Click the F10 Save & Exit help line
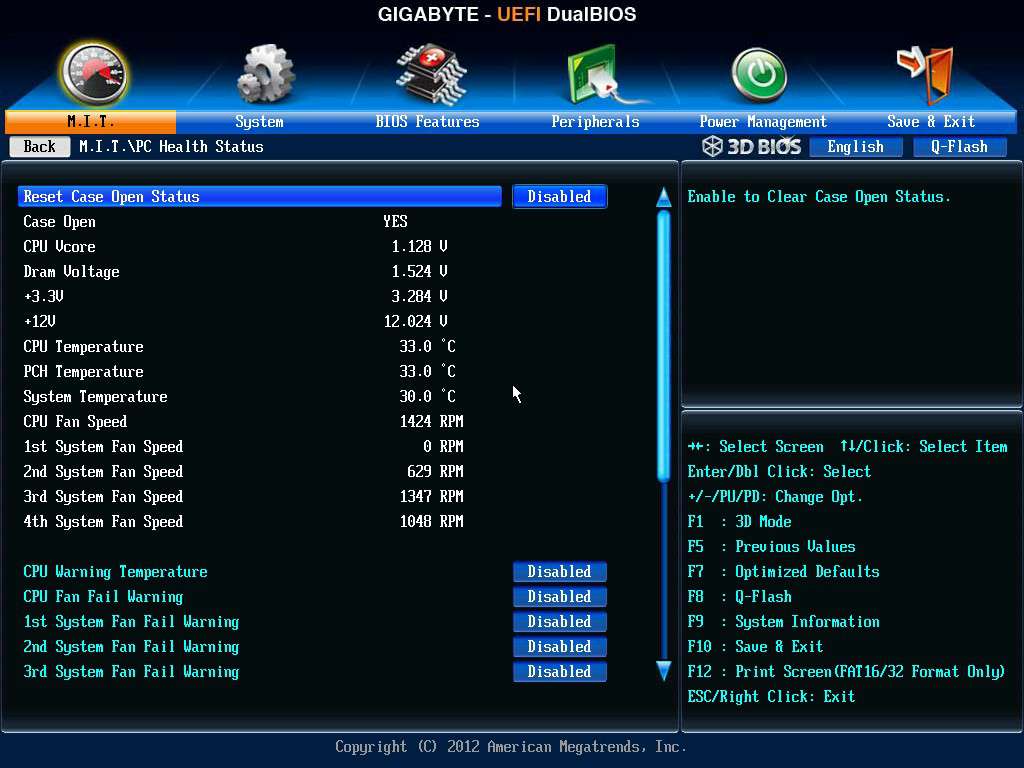1024x768 pixels. (755, 647)
